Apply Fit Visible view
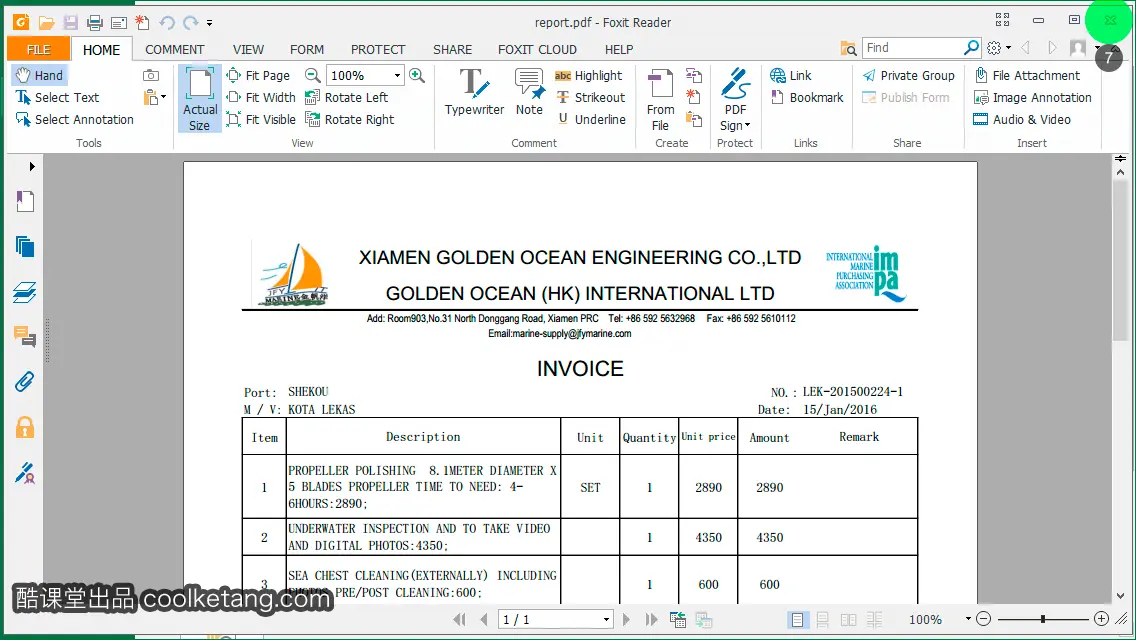 coord(261,120)
